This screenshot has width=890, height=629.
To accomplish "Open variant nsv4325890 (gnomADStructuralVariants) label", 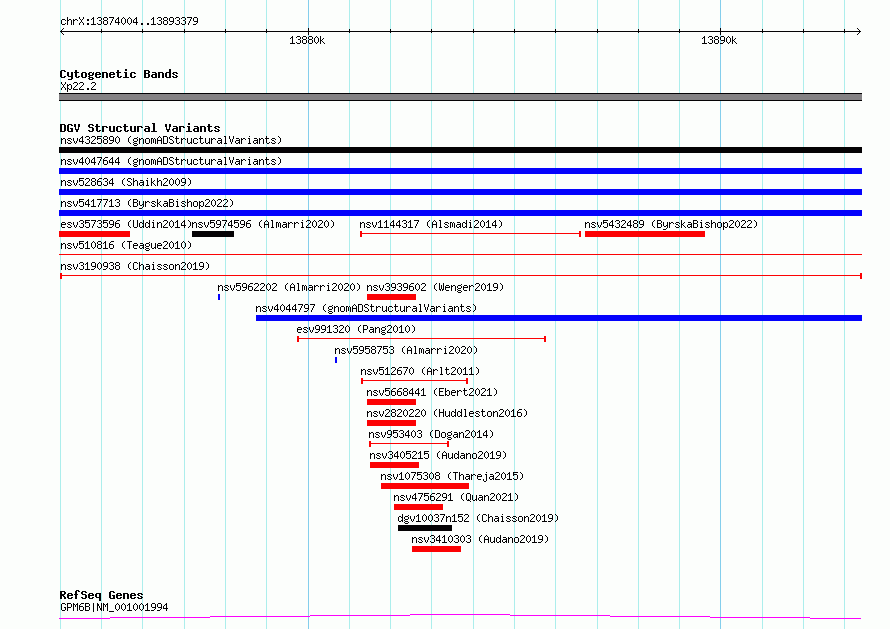I will (x=171, y=140).
